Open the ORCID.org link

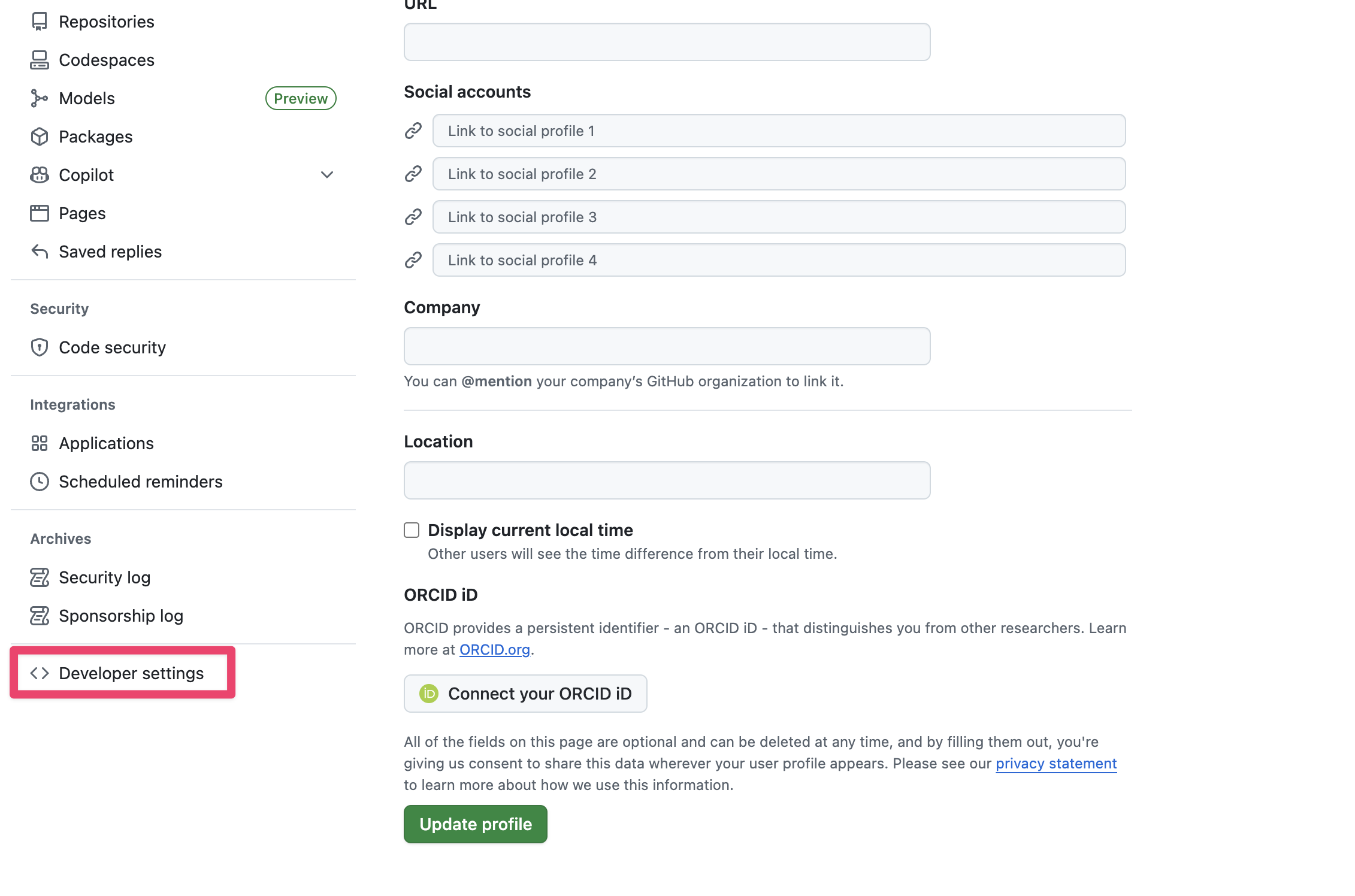(495, 650)
